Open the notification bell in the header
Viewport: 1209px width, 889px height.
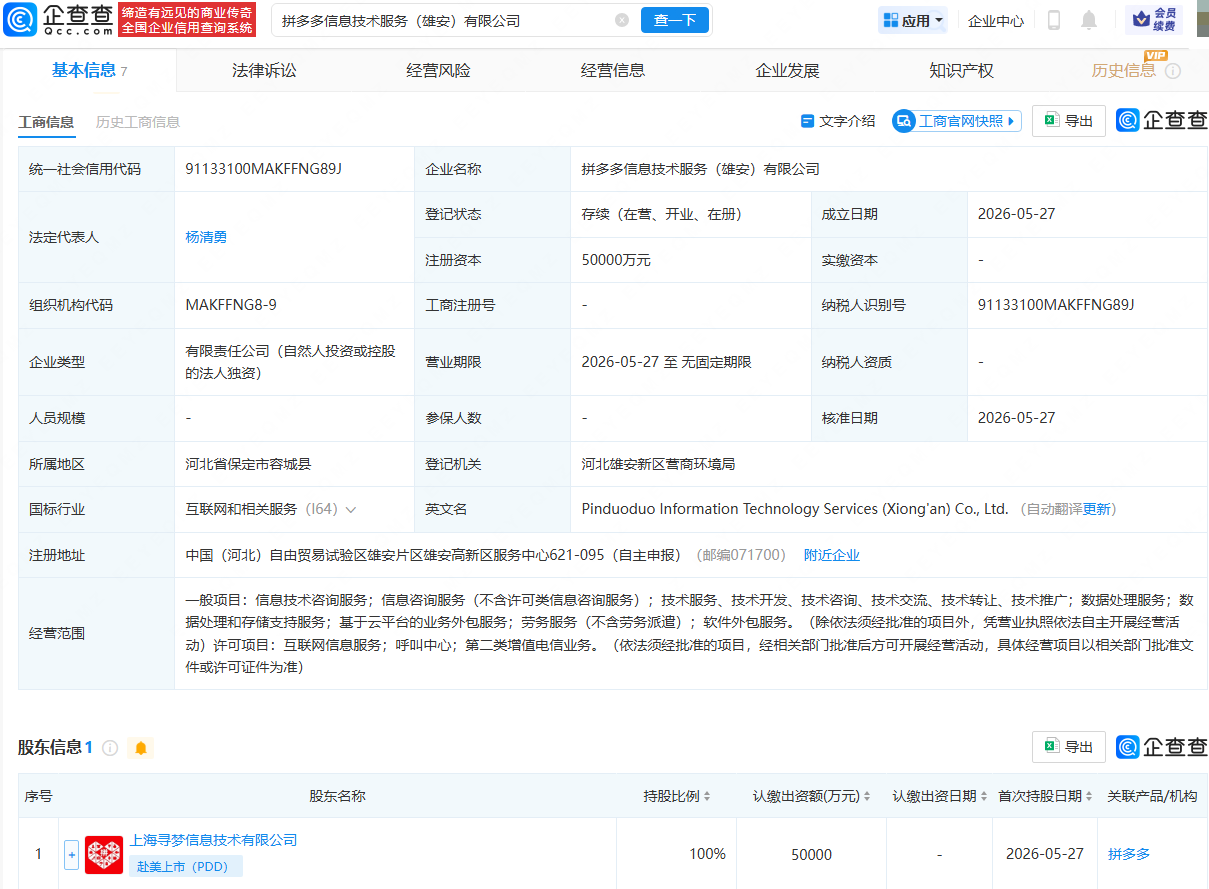click(1089, 20)
